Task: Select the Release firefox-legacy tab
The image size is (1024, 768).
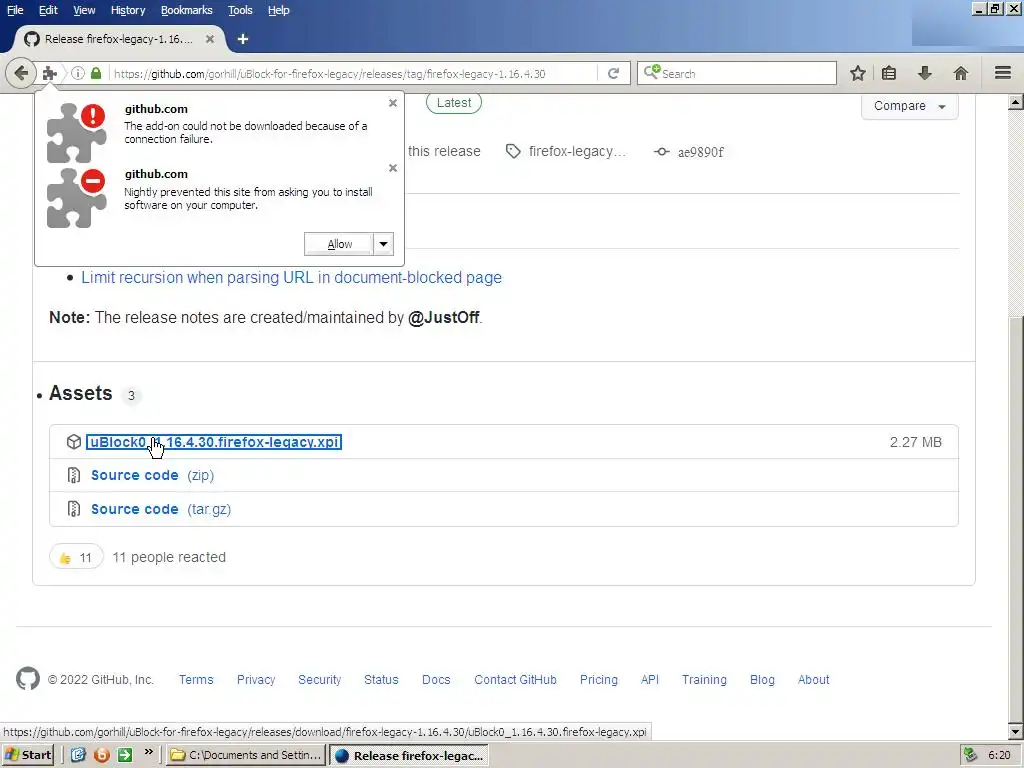Action: (119, 39)
